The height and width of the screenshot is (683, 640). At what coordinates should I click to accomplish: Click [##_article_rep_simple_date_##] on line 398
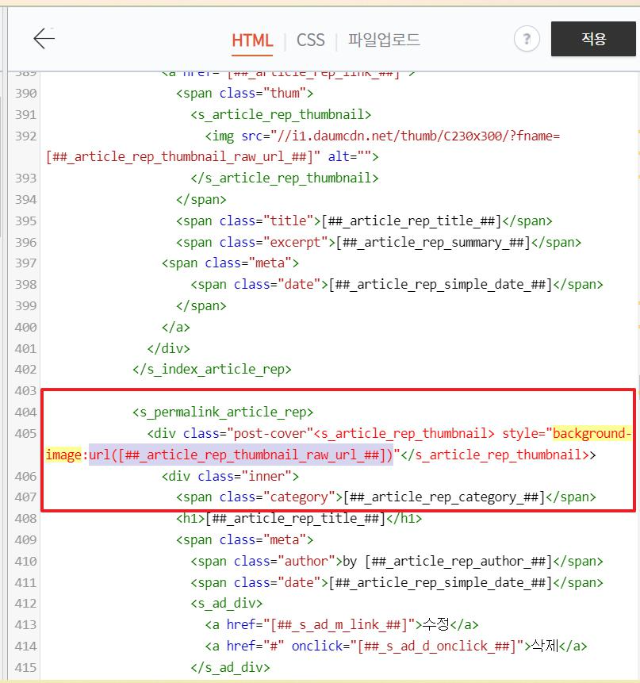point(440,284)
